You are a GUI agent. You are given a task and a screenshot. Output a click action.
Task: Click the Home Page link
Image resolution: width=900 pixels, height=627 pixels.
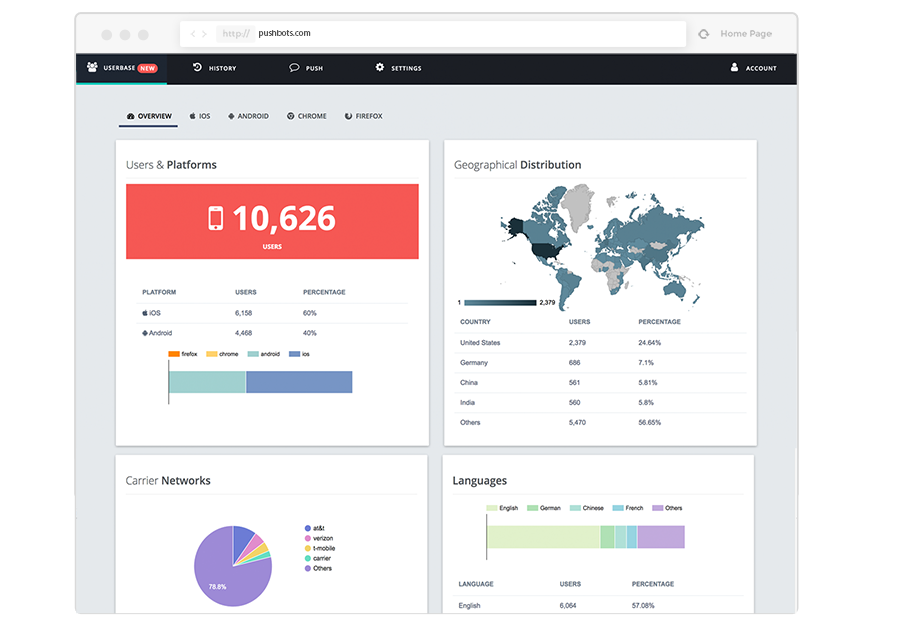pyautogui.click(x=745, y=34)
